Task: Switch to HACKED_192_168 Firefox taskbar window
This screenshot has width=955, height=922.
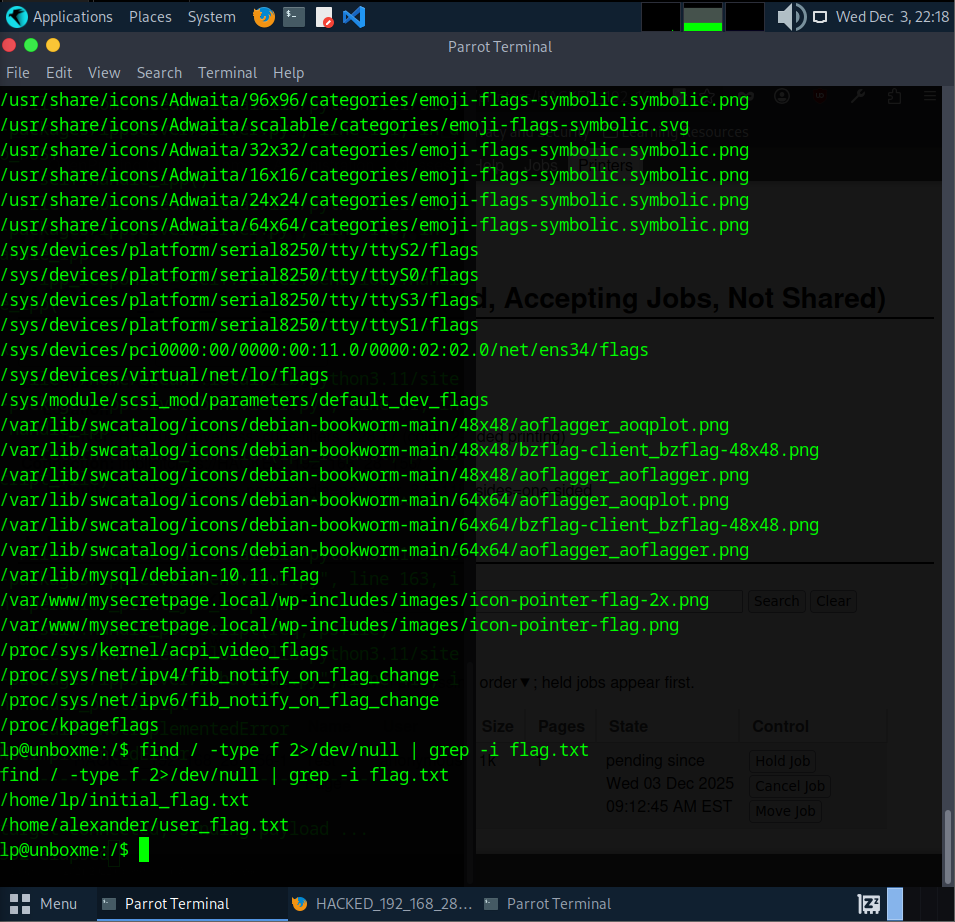Action: point(382,904)
